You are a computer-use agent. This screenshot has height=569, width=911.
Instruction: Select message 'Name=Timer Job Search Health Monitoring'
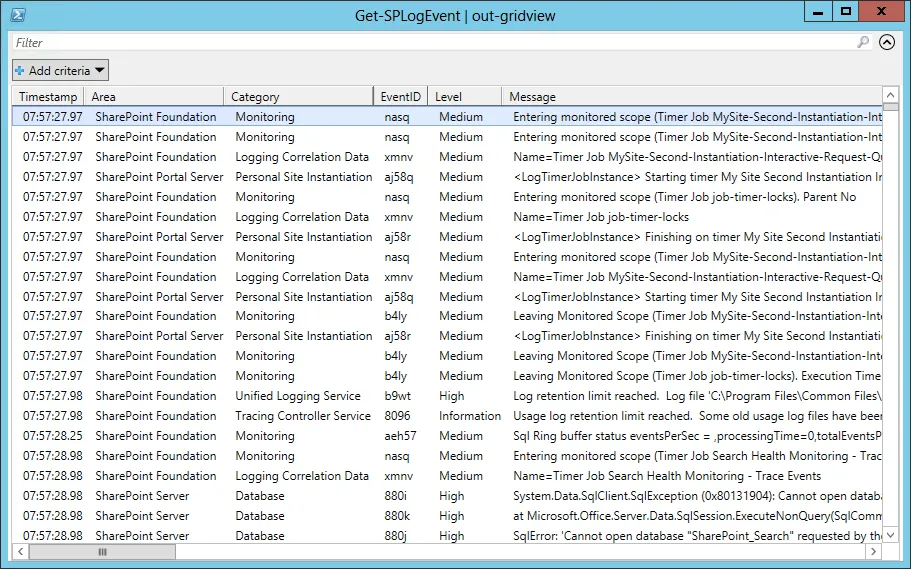click(667, 476)
